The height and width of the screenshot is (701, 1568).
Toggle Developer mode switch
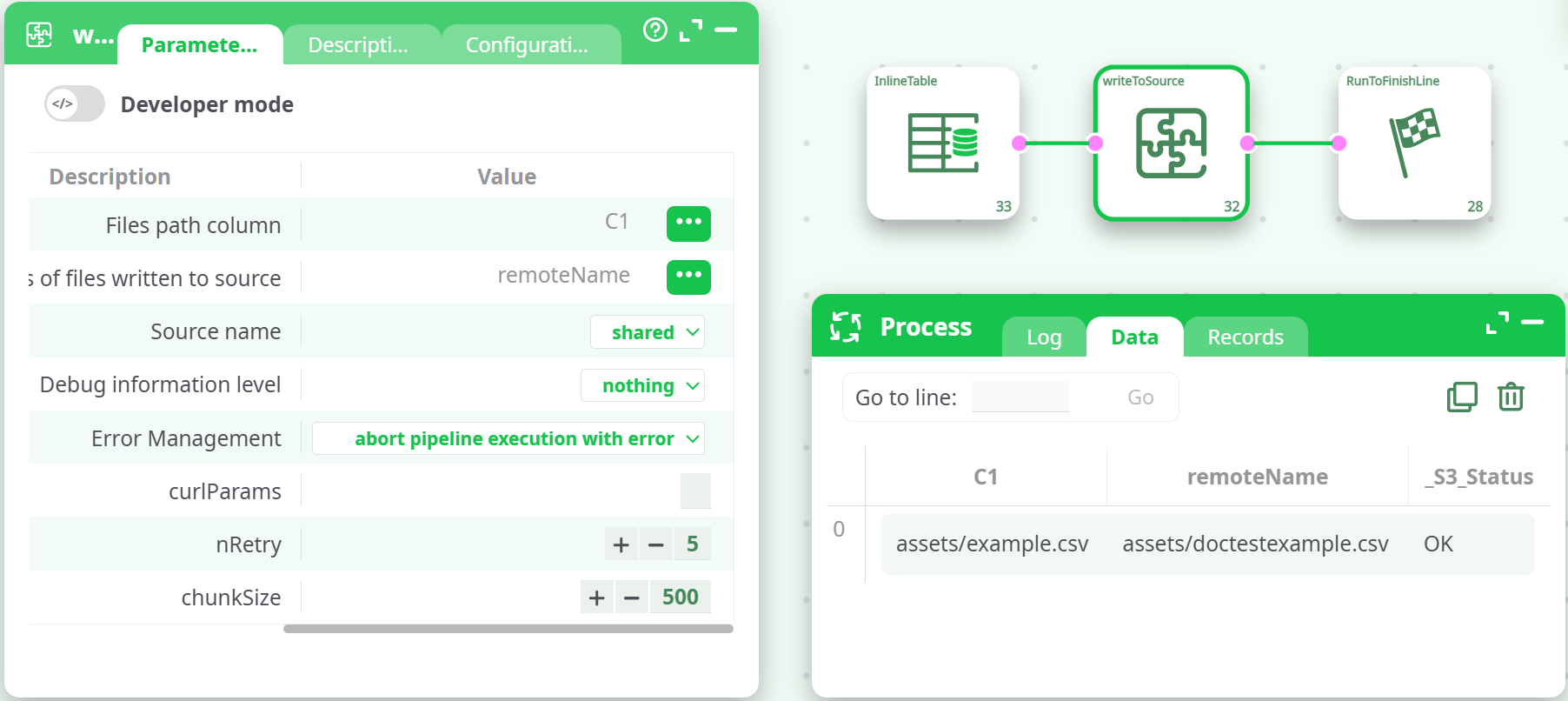(x=75, y=104)
